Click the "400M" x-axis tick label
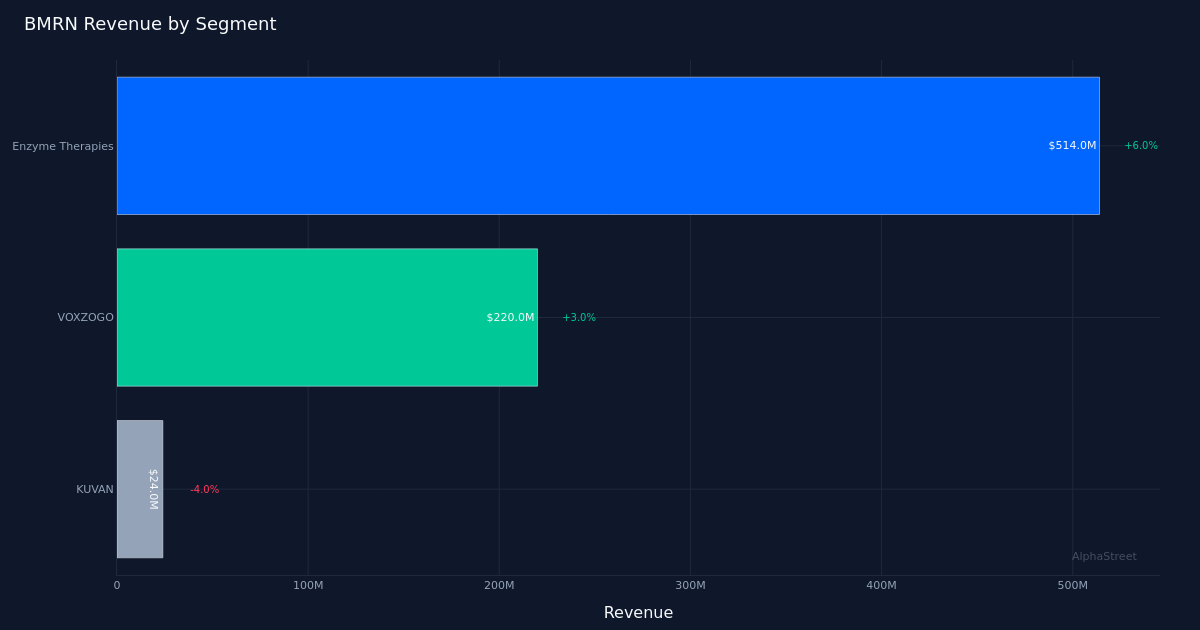 pyautogui.click(x=881, y=586)
